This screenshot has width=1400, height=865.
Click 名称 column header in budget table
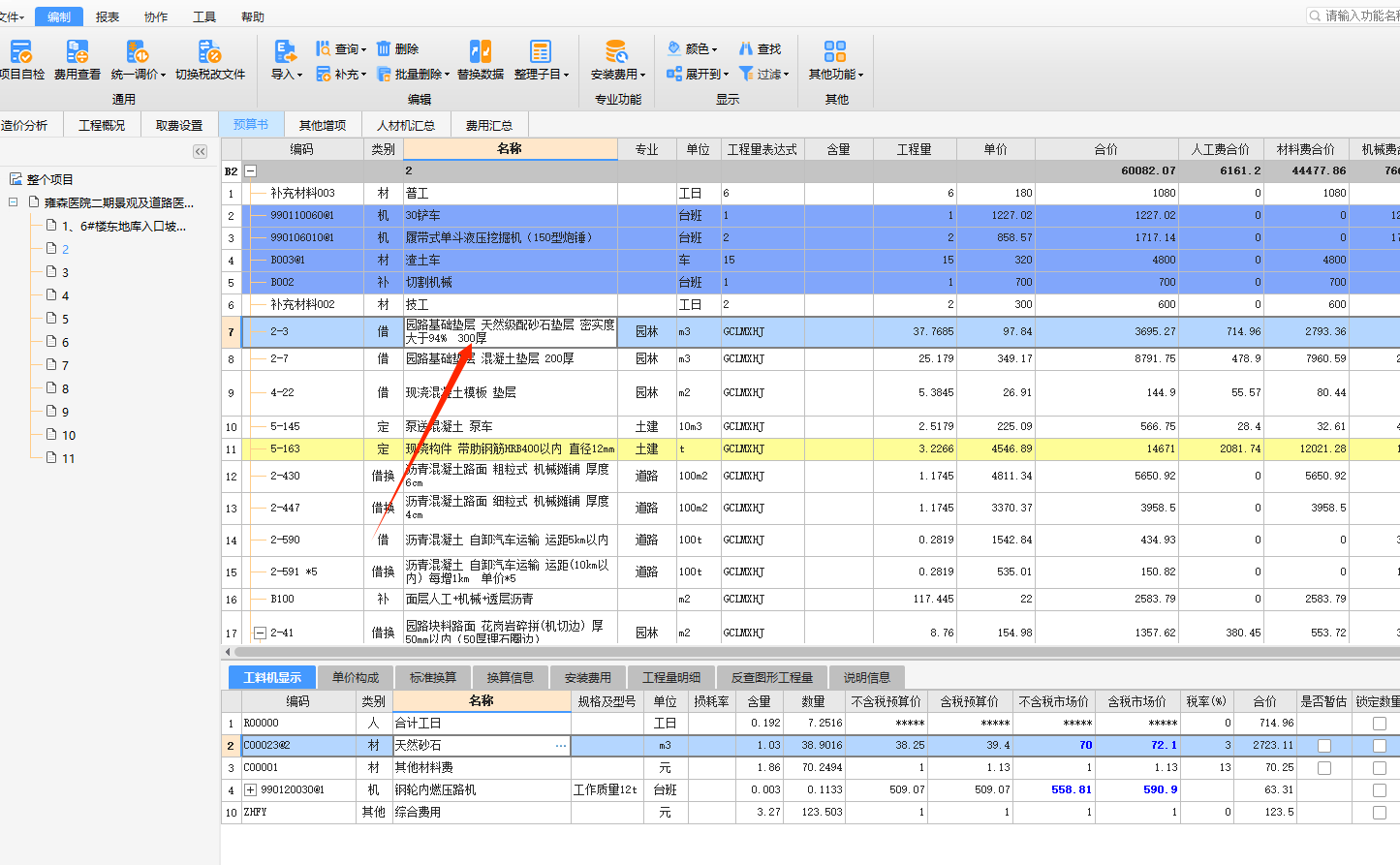(x=511, y=149)
